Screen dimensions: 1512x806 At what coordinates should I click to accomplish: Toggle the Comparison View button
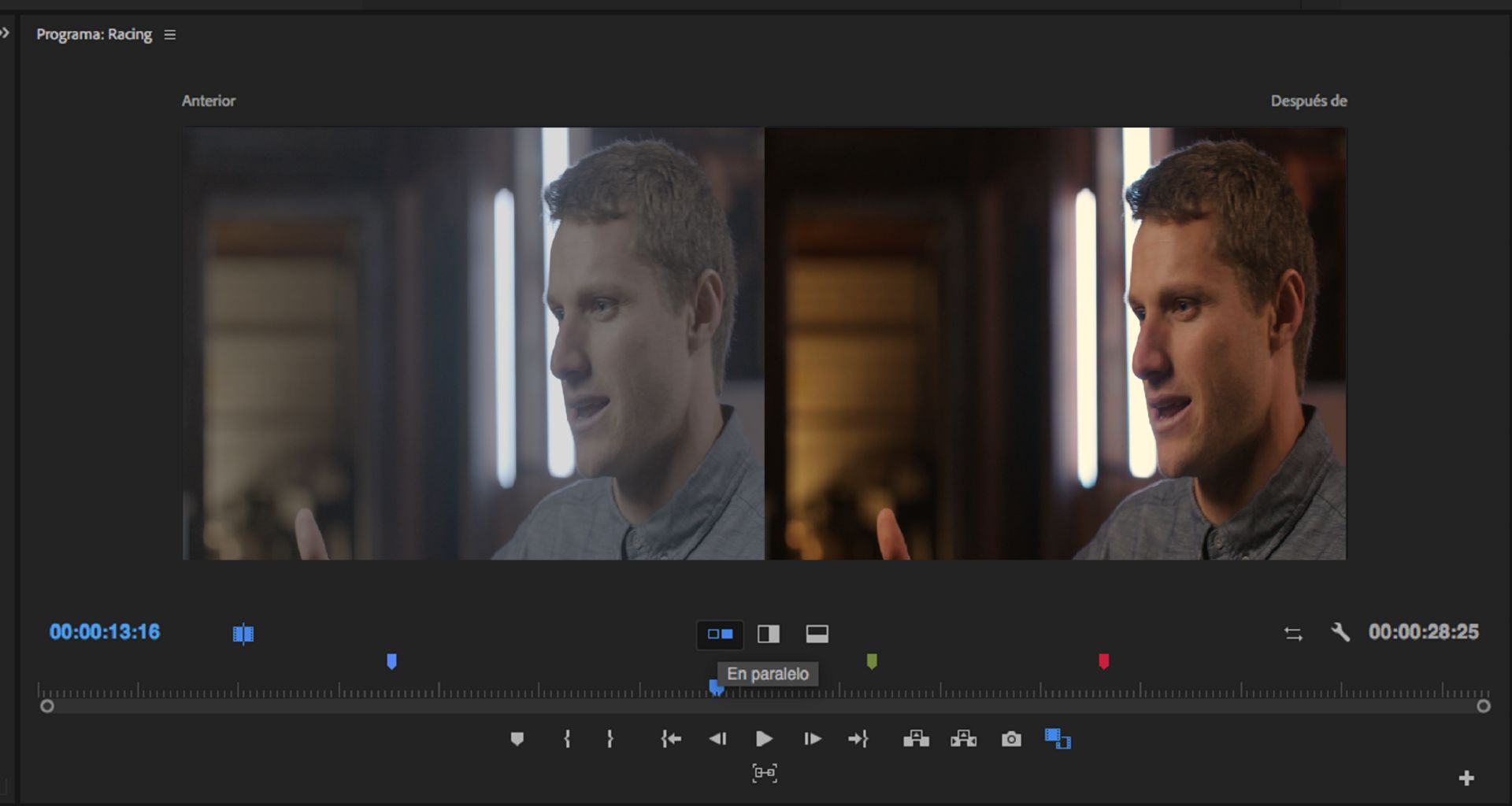1058,739
